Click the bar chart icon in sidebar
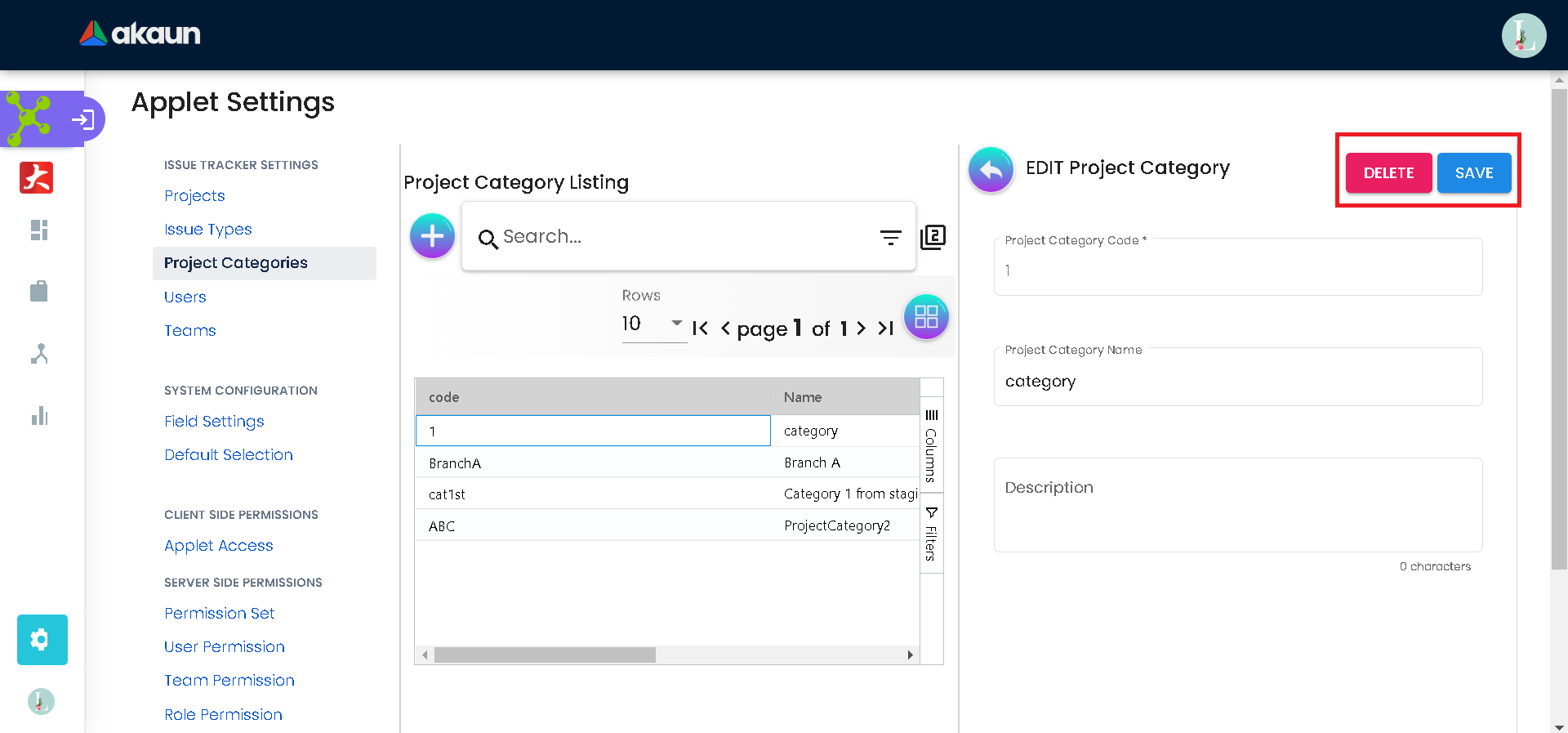1568x733 pixels. [x=39, y=416]
